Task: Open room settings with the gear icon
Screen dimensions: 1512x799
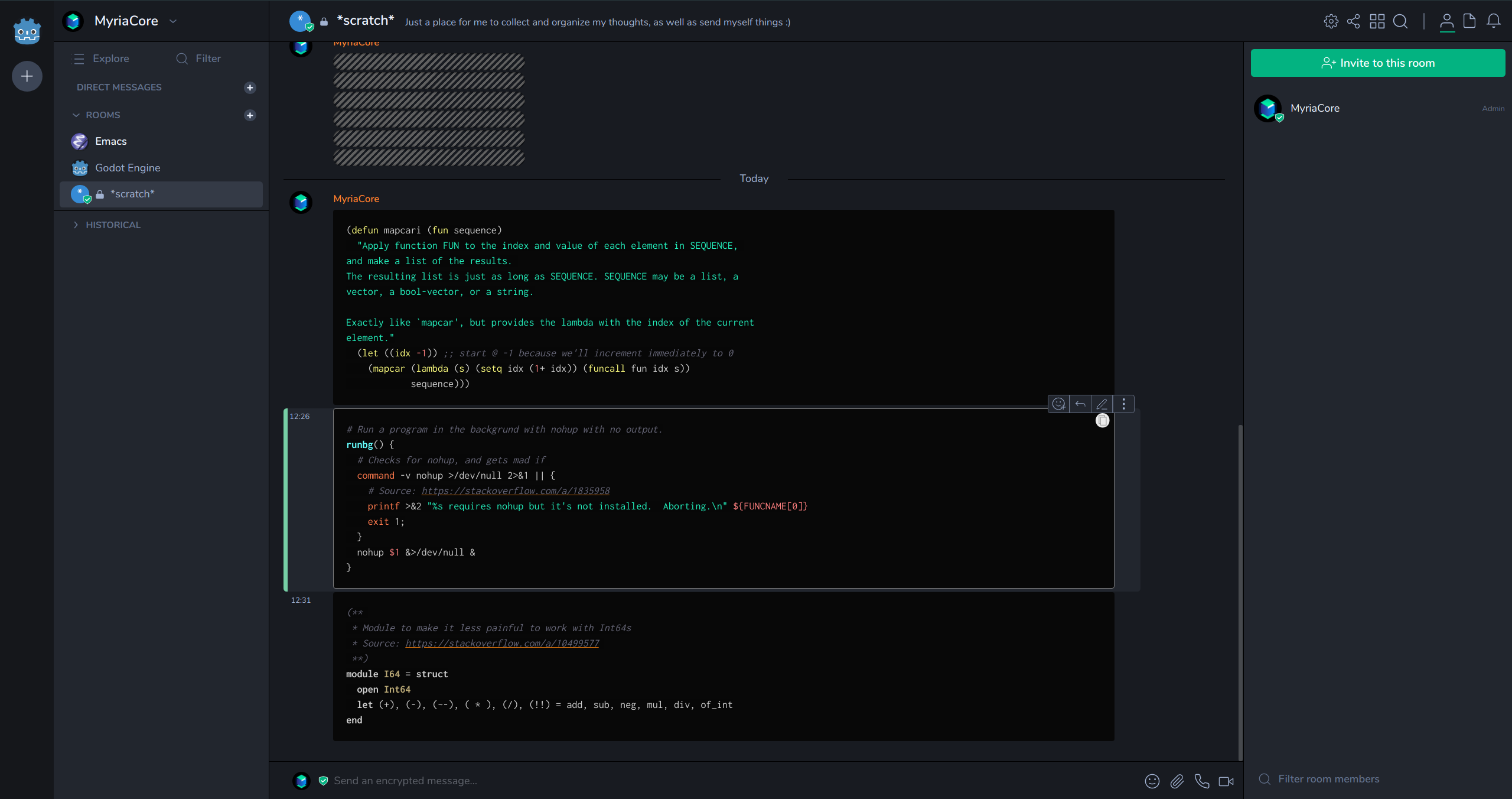Action: point(1331,21)
